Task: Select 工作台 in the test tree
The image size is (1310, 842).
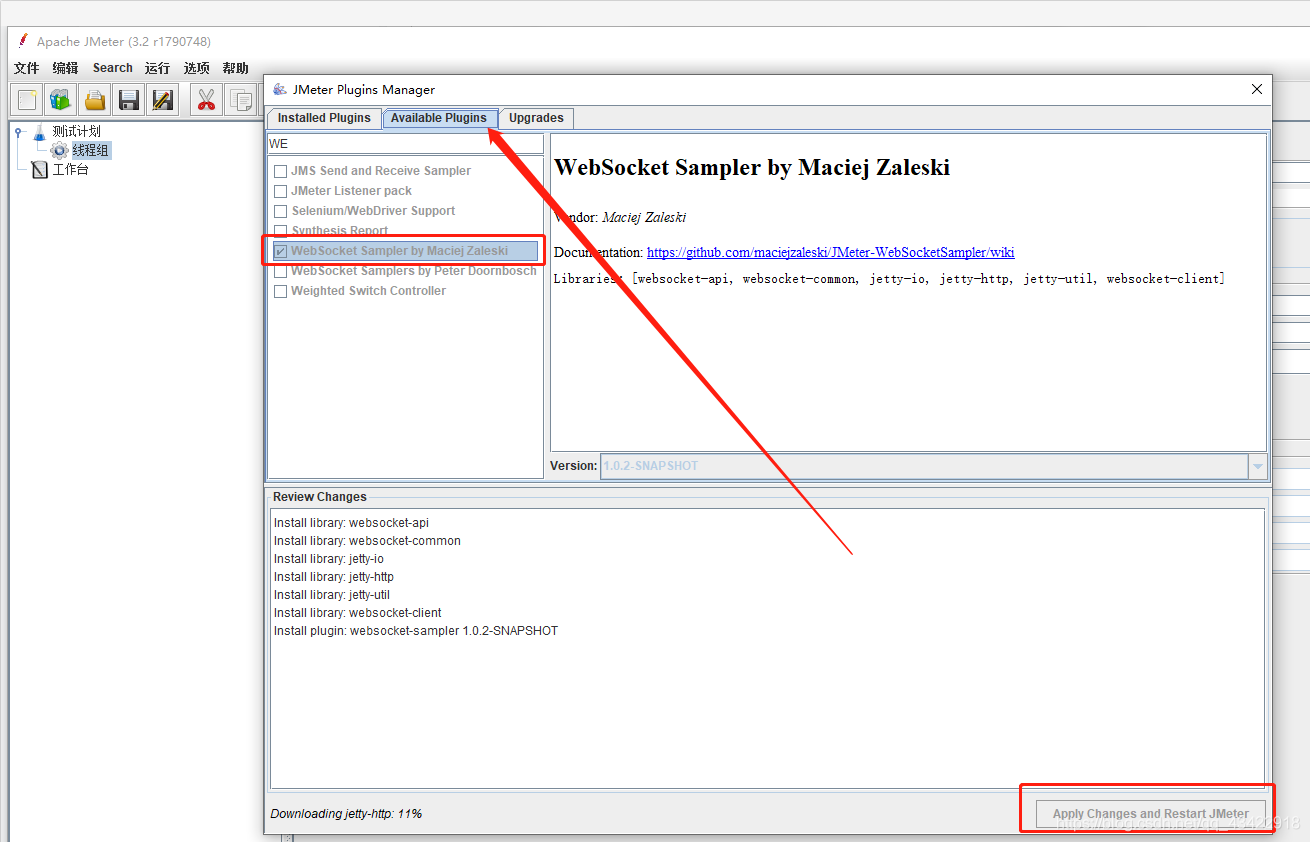Action: (x=70, y=170)
